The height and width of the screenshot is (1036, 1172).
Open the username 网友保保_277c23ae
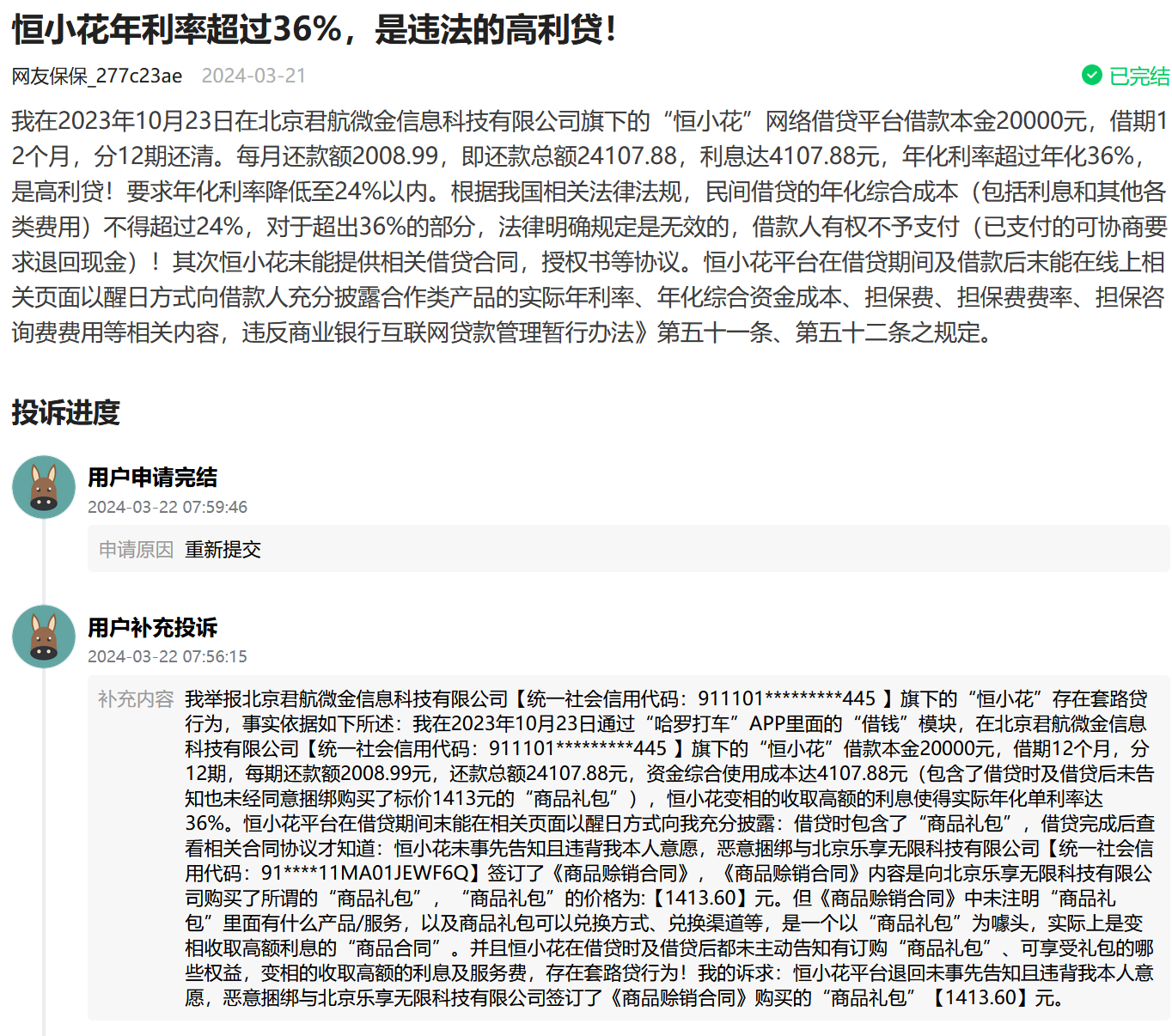click(97, 76)
